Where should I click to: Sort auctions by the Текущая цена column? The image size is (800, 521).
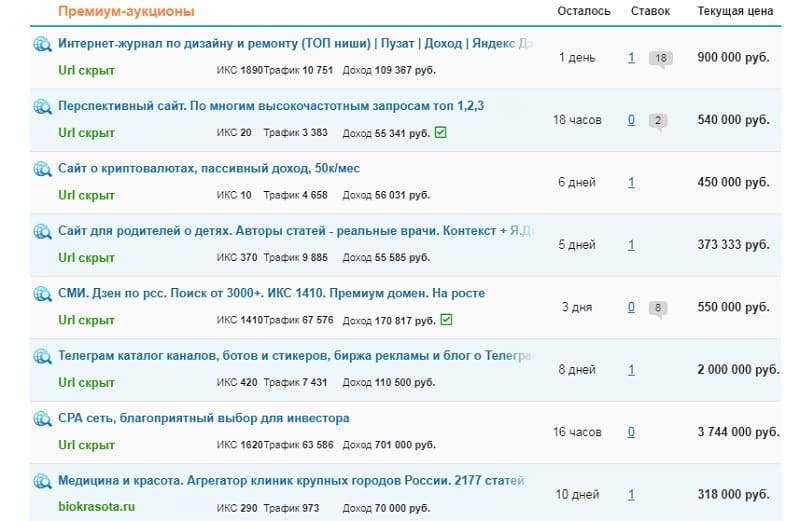point(735,11)
